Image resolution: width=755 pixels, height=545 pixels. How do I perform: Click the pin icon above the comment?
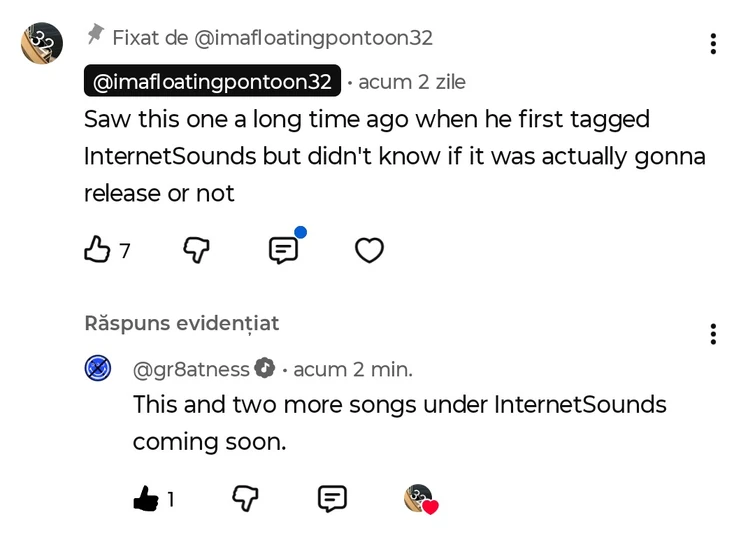coord(96,36)
